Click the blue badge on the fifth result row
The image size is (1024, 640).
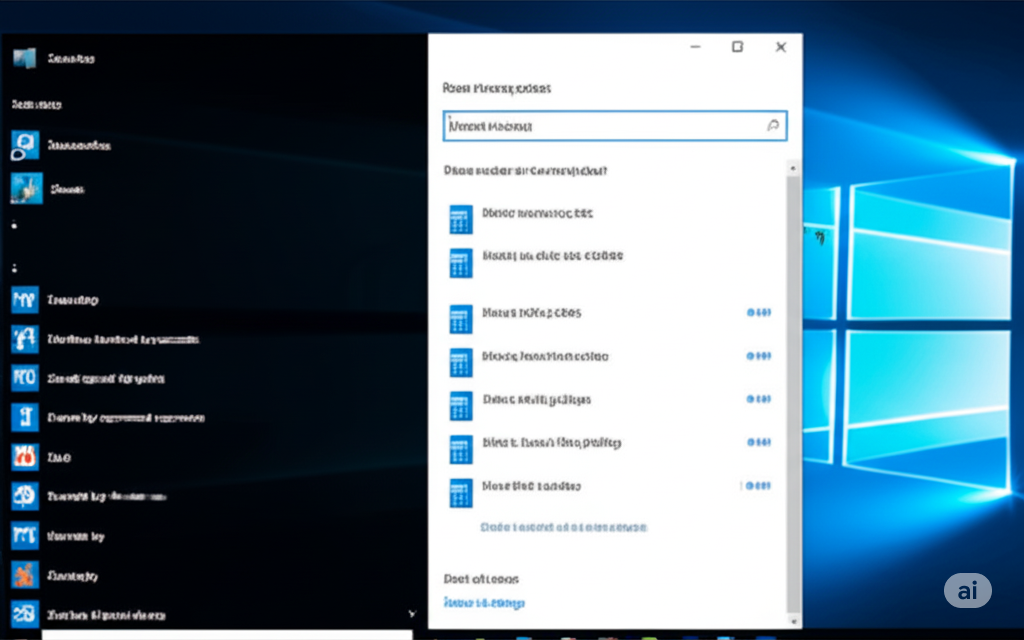click(759, 399)
